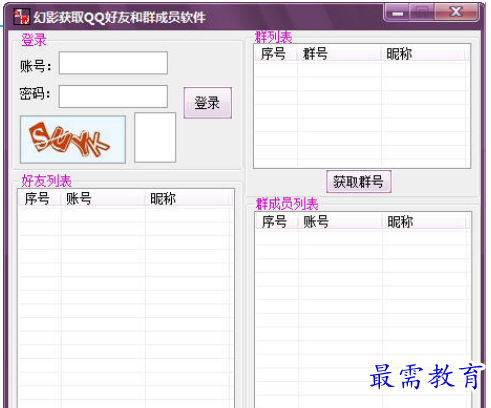The height and width of the screenshot is (408, 491).
Task: Click the disabled maximize button
Action: tap(422, 13)
